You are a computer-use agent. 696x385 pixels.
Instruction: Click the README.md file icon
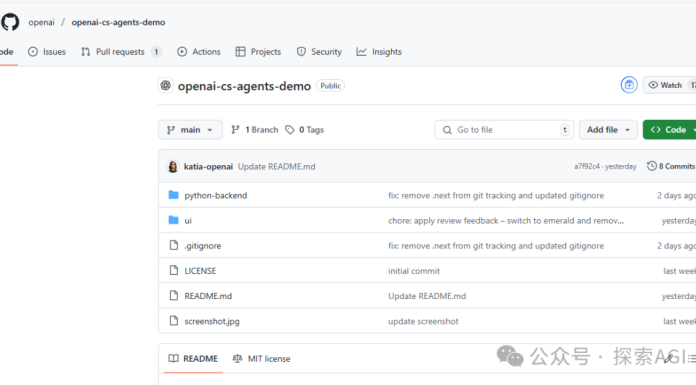click(174, 295)
